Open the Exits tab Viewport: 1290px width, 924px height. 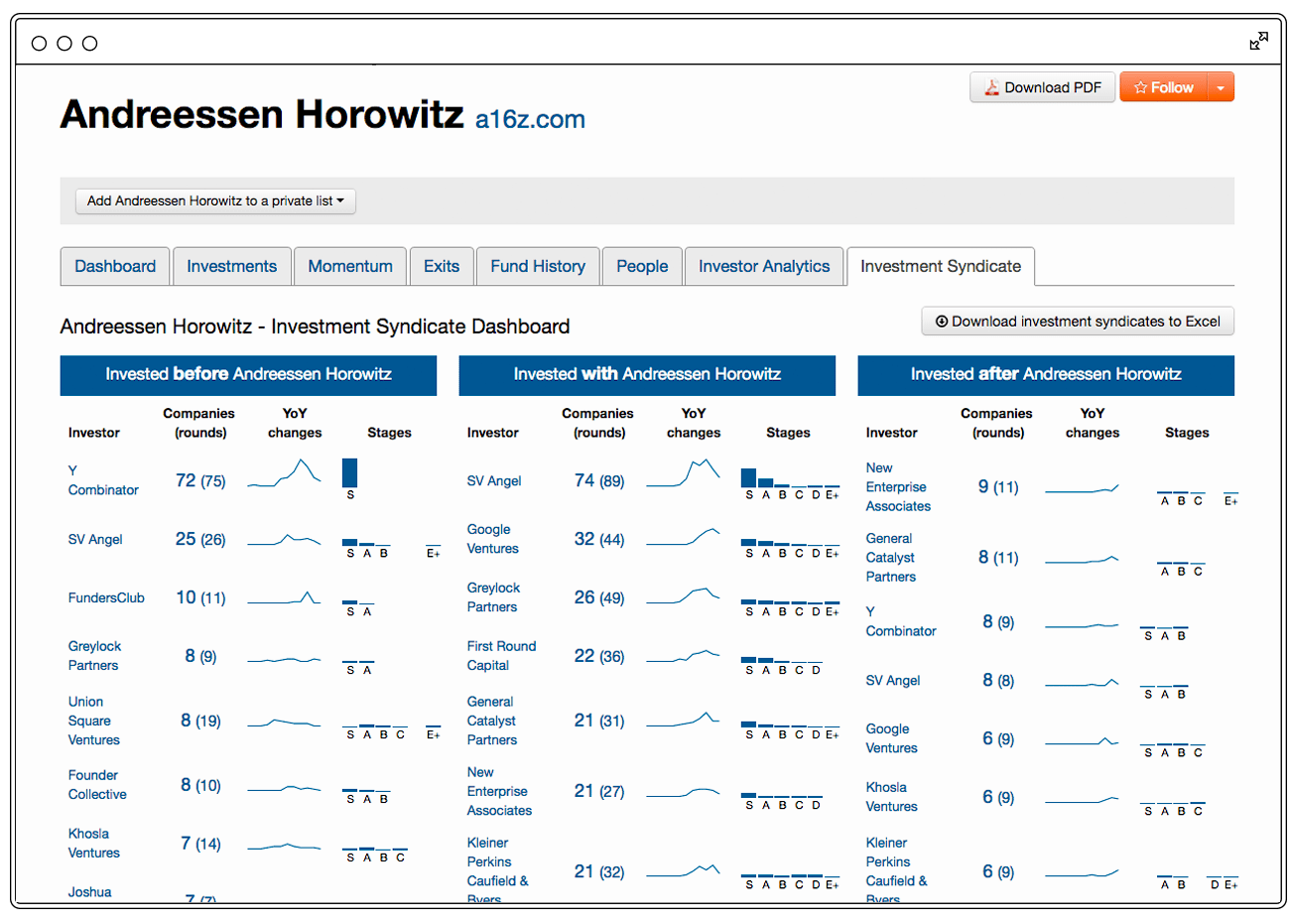coord(442,266)
